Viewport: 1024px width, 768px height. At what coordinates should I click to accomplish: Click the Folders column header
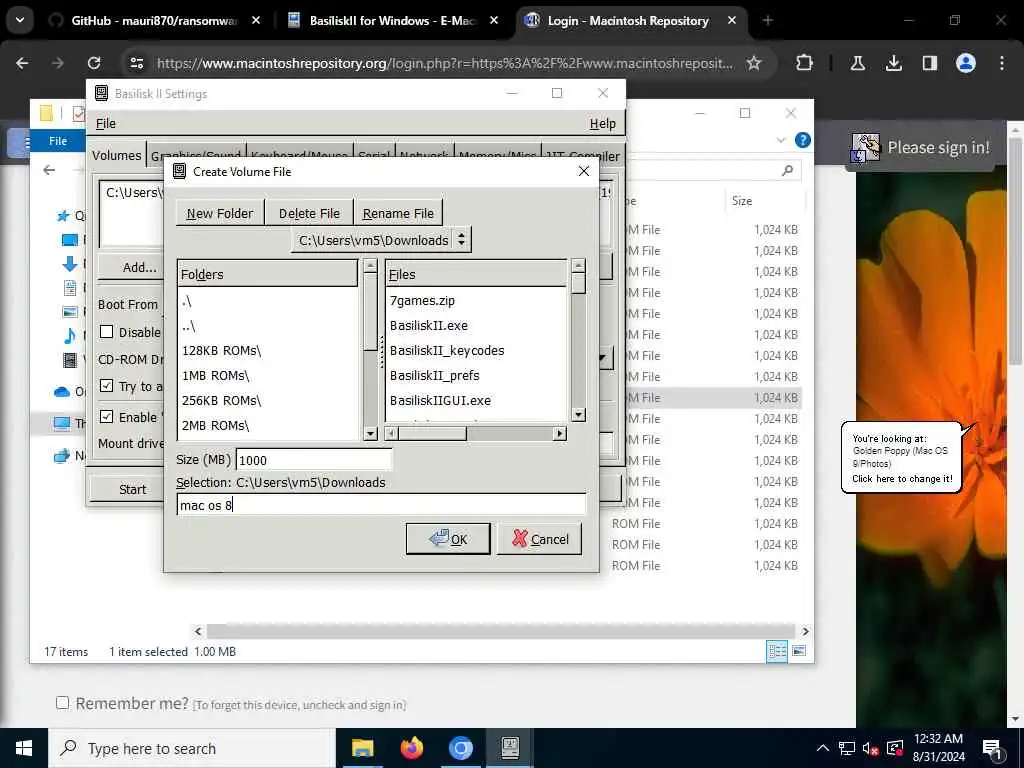click(x=268, y=274)
